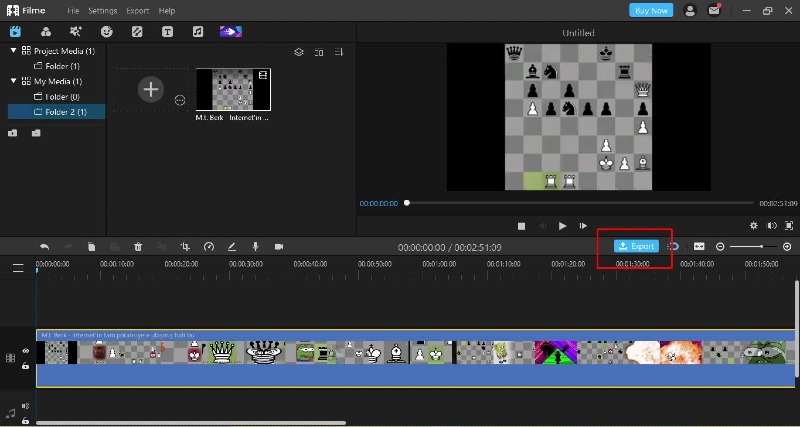The image size is (800, 427).
Task: Toggle mute on the audio track
Action: (26, 406)
